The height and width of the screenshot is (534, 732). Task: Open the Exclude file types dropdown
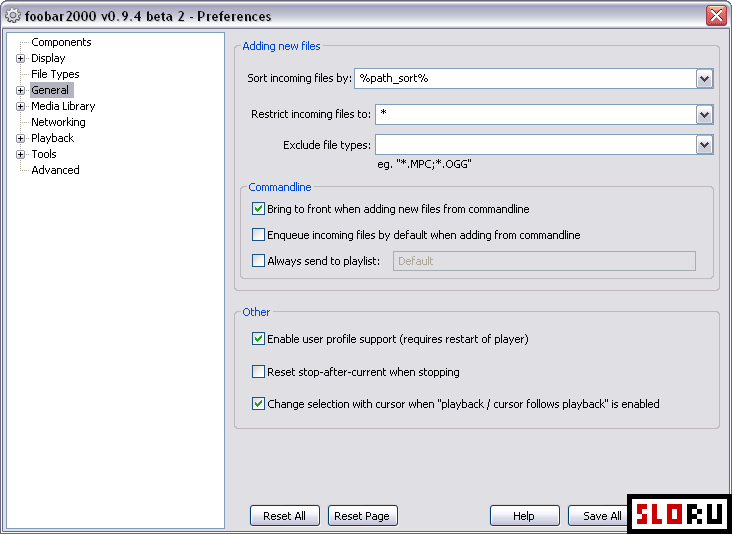pyautogui.click(x=704, y=145)
